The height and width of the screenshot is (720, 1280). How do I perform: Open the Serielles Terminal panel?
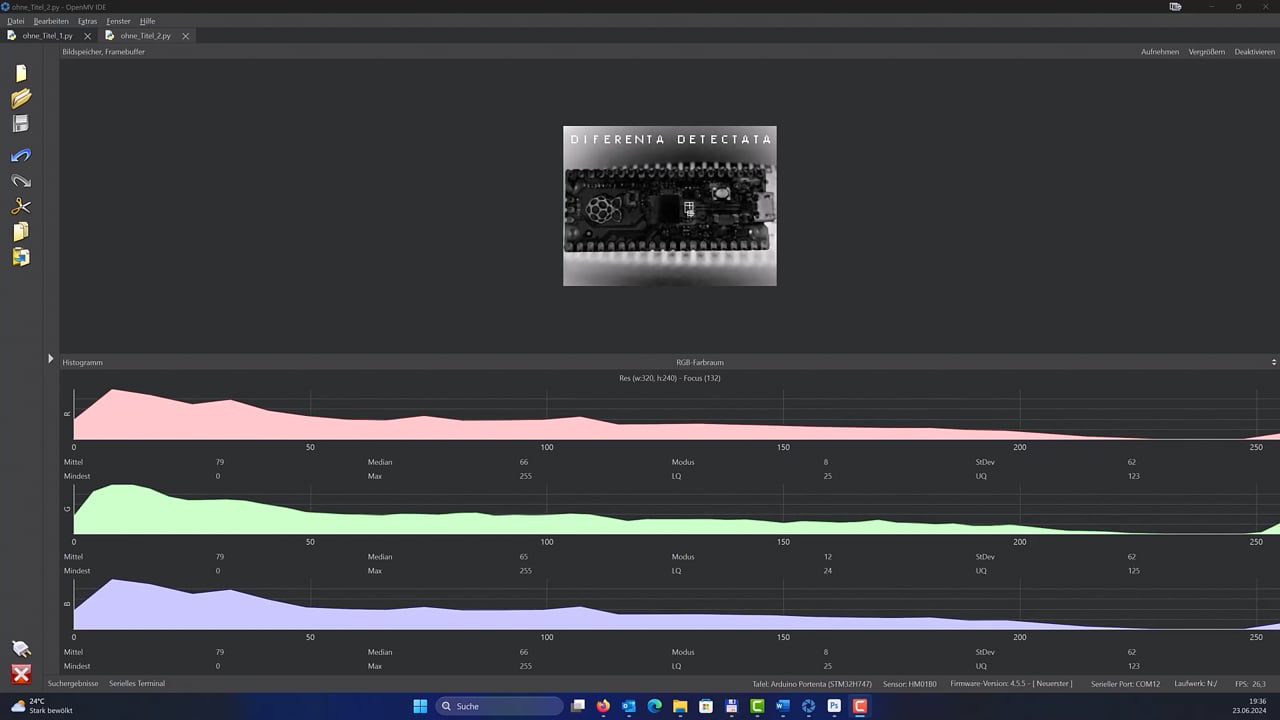[137, 684]
